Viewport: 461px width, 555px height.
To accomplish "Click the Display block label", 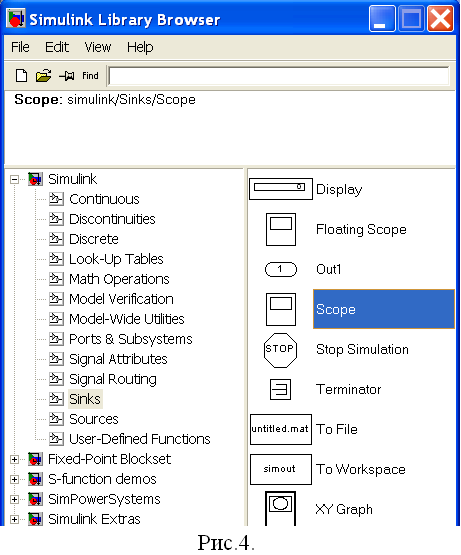I will 339,190.
